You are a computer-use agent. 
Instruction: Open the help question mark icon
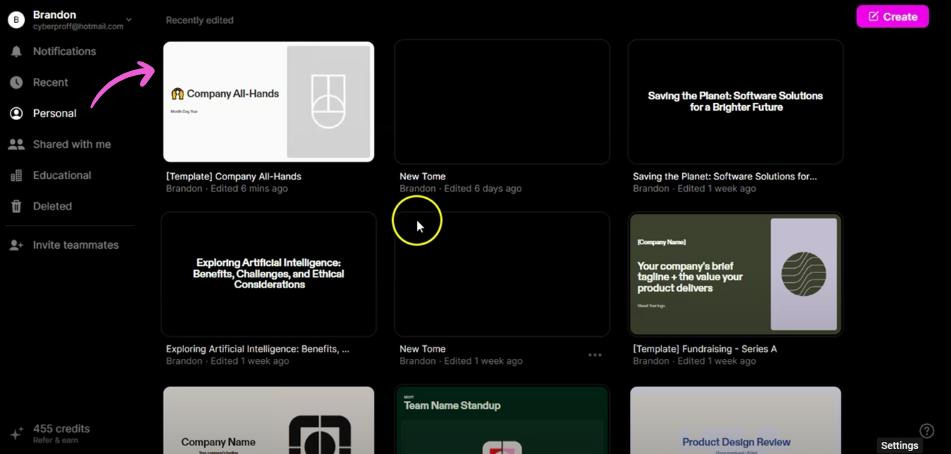pos(927,431)
